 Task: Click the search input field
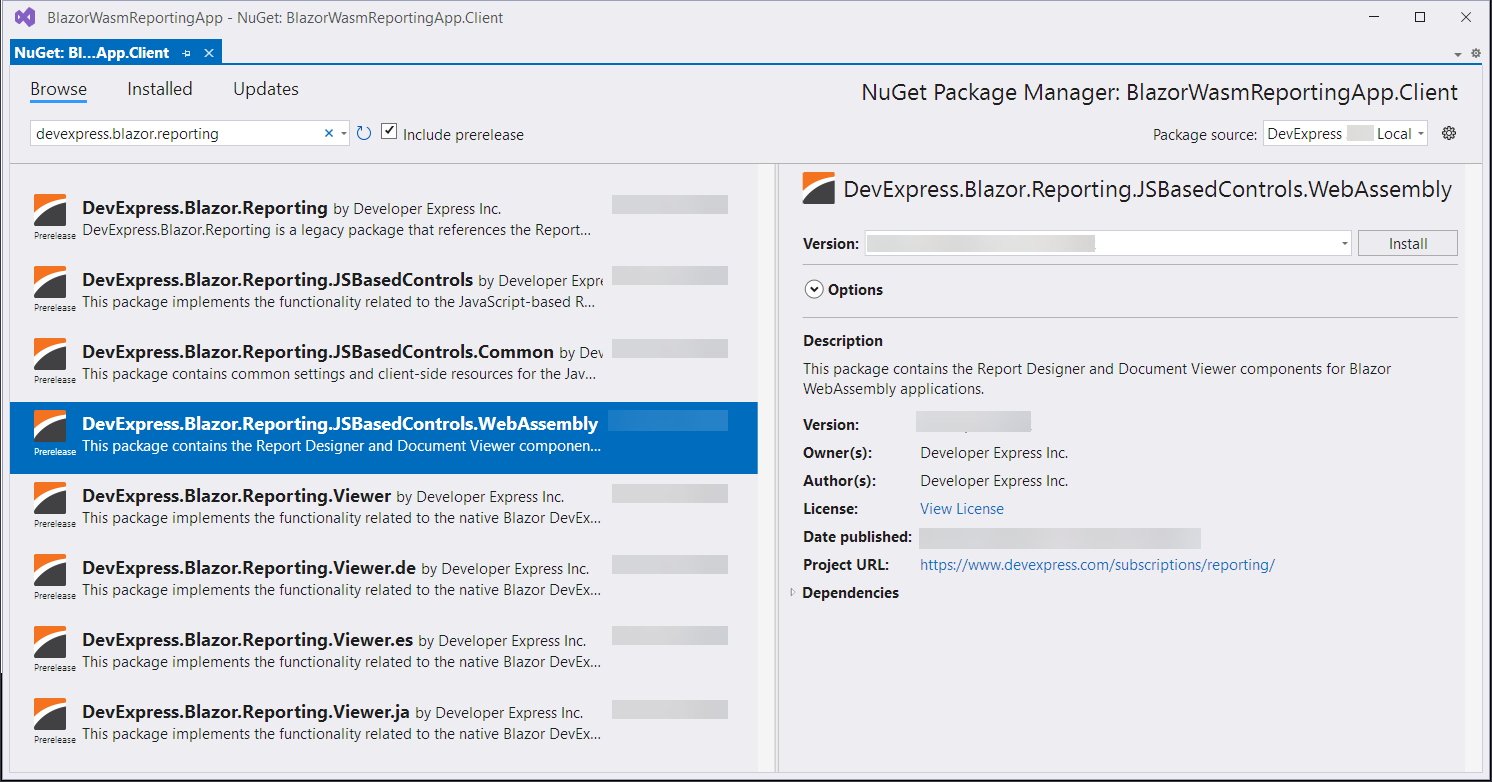coord(176,133)
